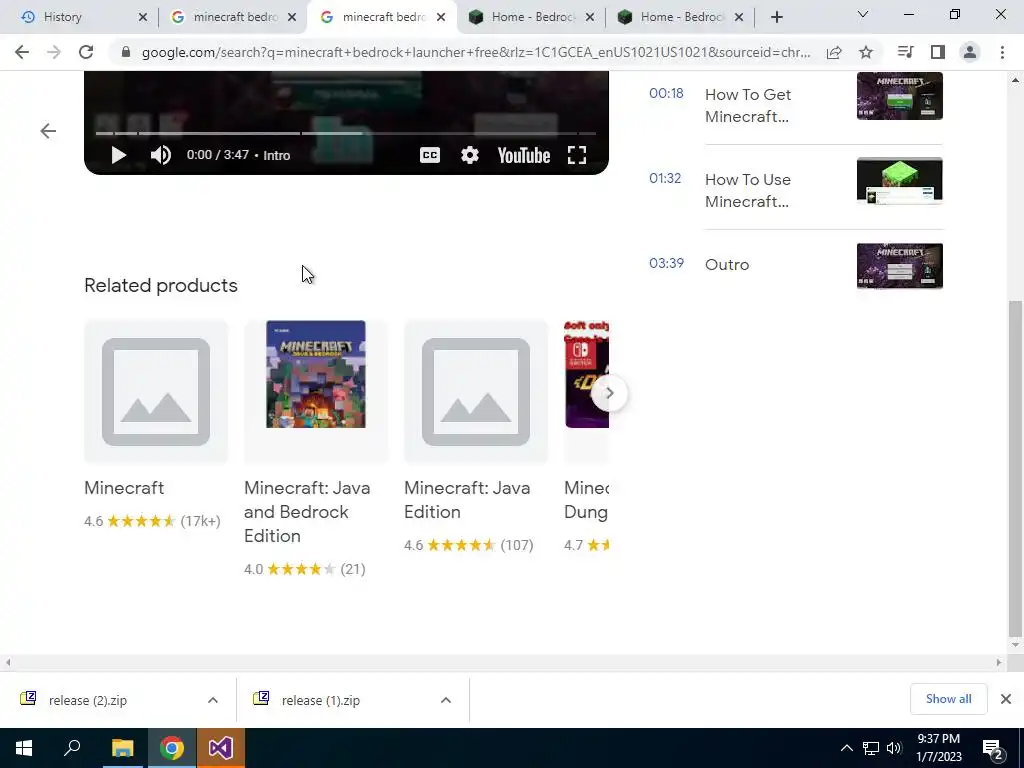
Task: Open Minecraft: Java Edition placeholder image
Action: tap(476, 392)
